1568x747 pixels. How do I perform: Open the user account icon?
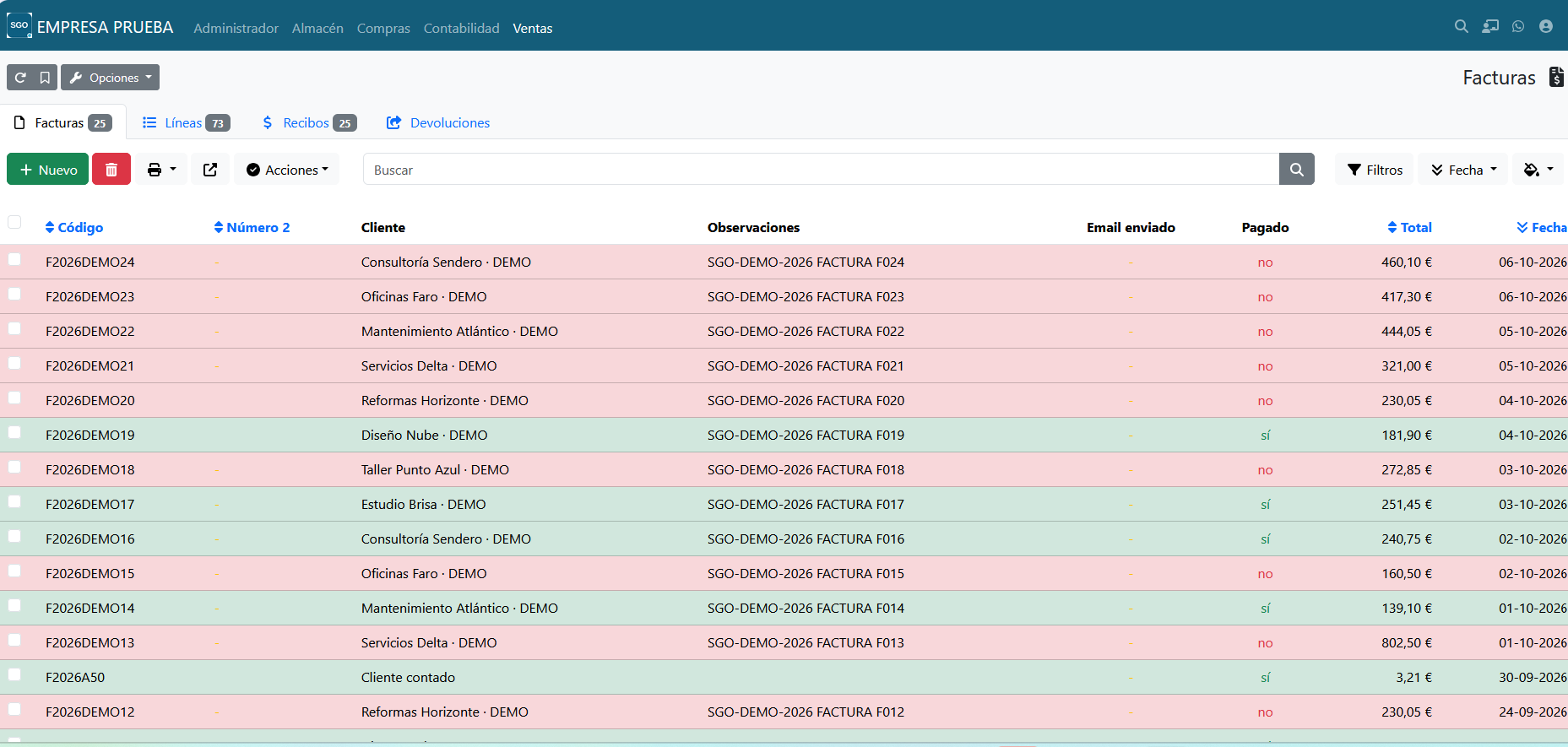click(x=1546, y=27)
